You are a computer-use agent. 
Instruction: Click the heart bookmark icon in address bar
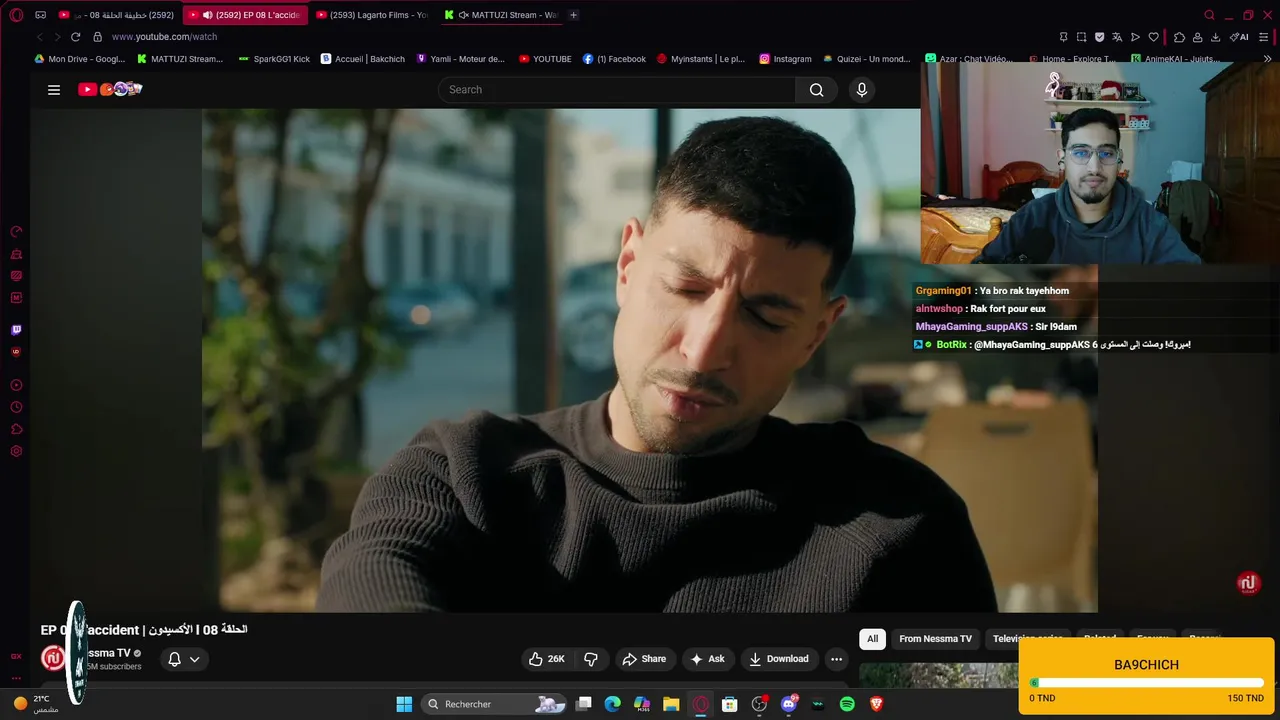(x=1153, y=37)
